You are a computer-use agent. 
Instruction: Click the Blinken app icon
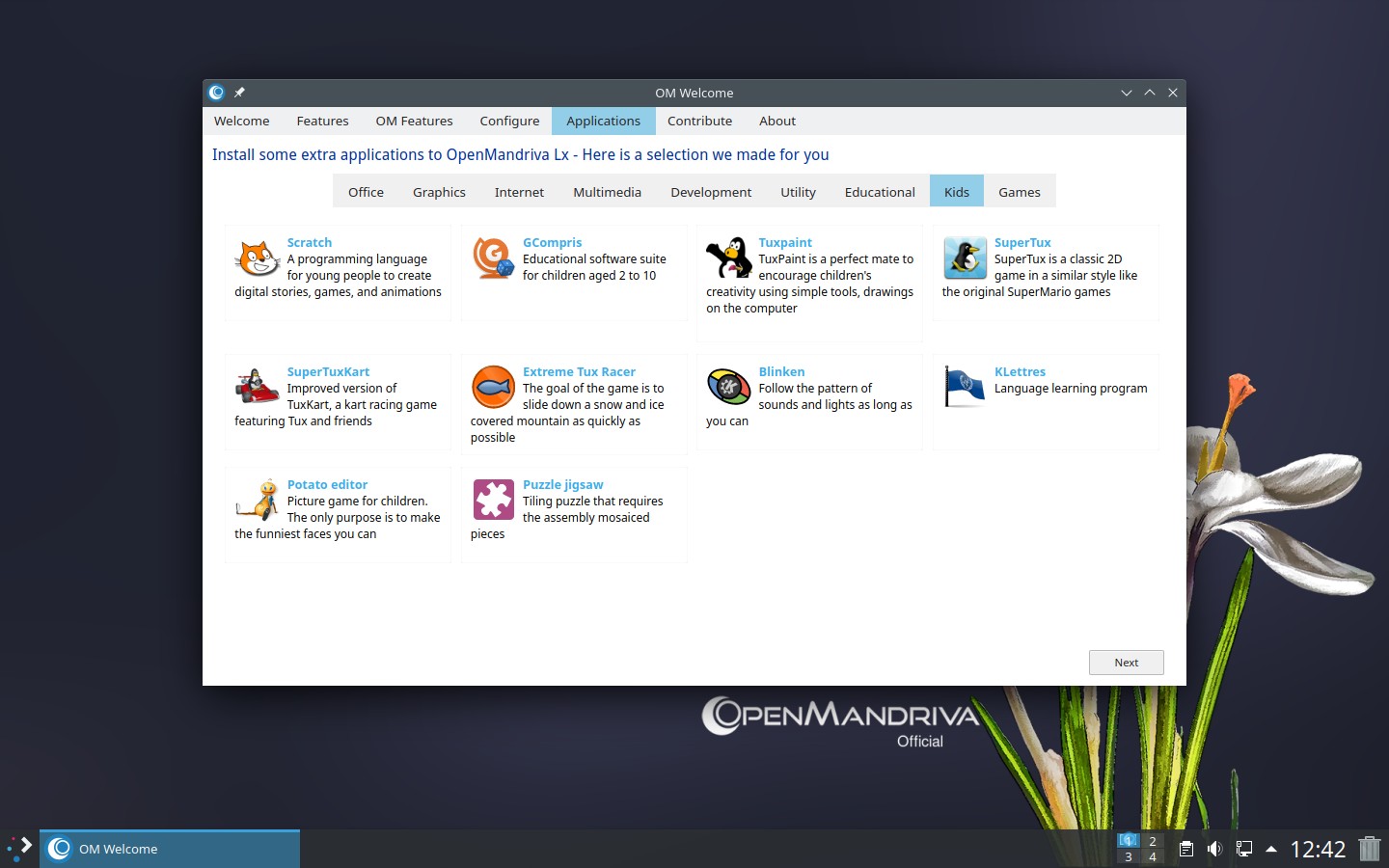(x=729, y=387)
